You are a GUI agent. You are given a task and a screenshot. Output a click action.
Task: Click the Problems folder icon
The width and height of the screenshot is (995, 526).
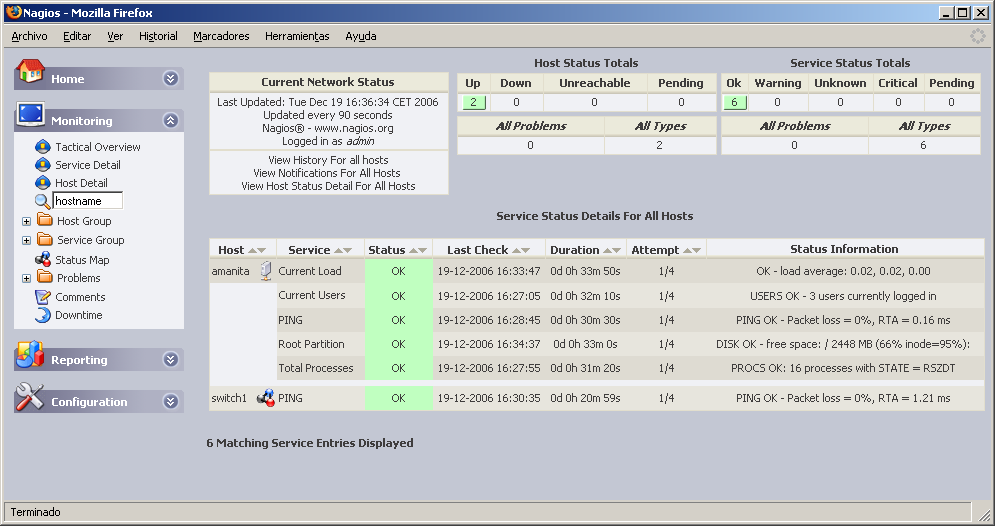point(44,276)
